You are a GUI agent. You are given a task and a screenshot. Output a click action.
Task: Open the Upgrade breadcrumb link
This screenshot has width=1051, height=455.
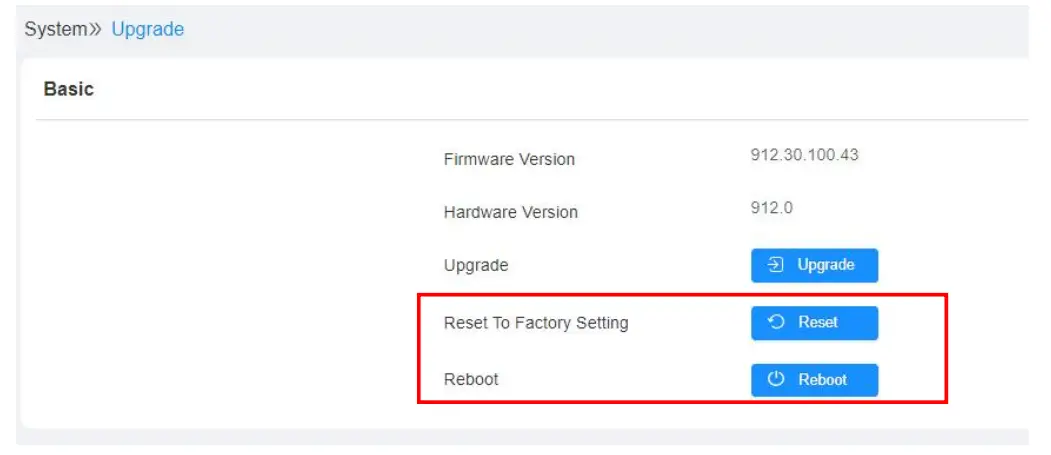click(x=147, y=29)
